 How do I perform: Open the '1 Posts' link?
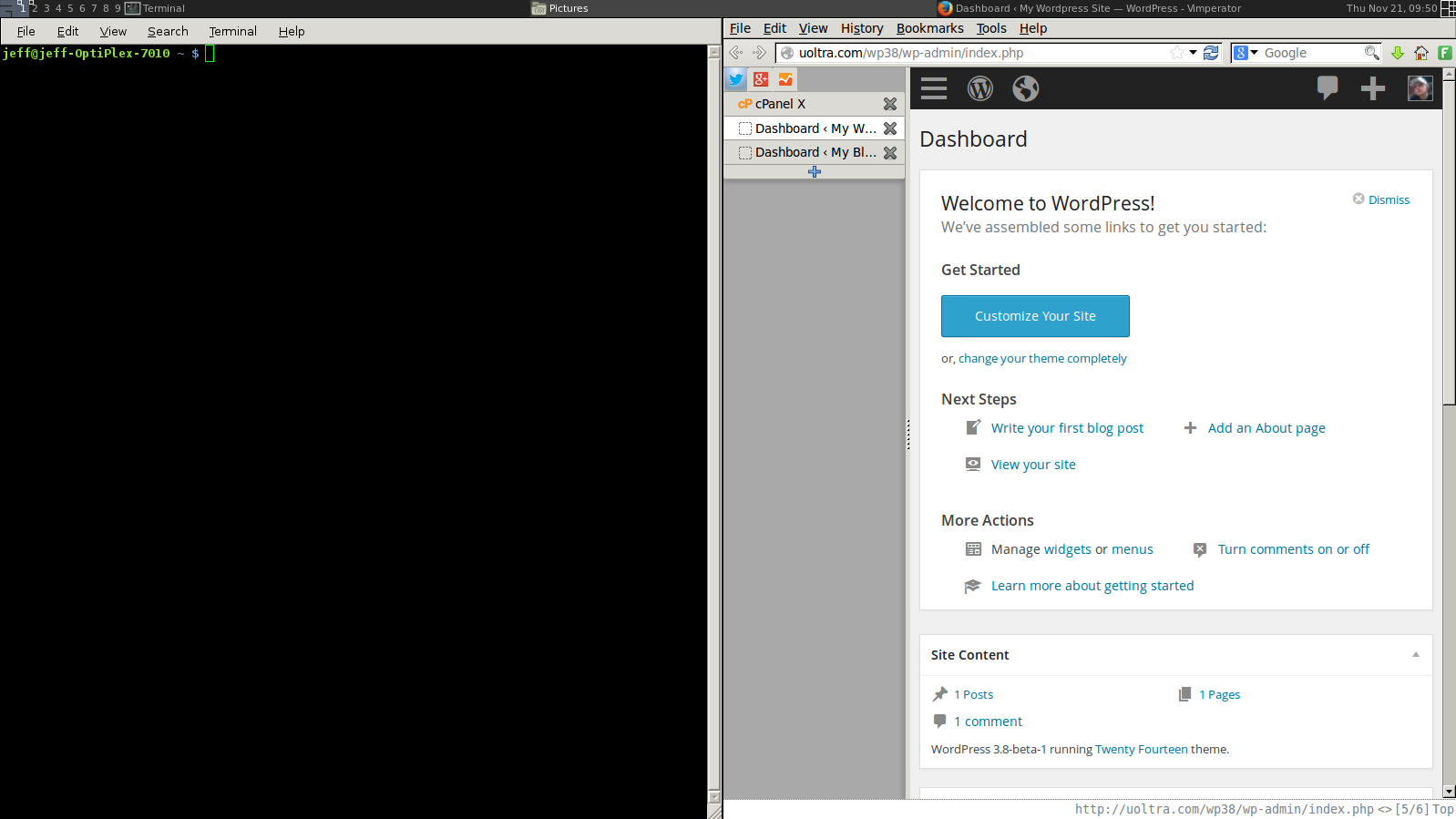coord(974,694)
